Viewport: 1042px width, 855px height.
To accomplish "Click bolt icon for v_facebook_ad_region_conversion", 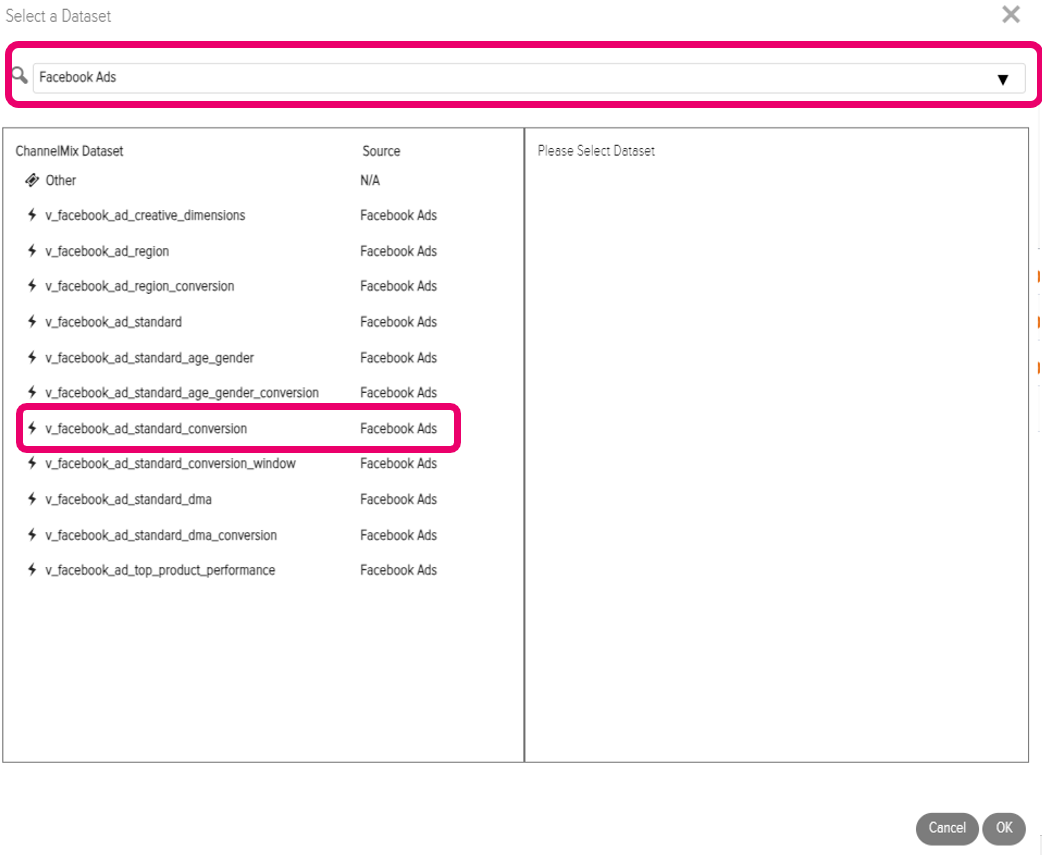I will point(31,286).
